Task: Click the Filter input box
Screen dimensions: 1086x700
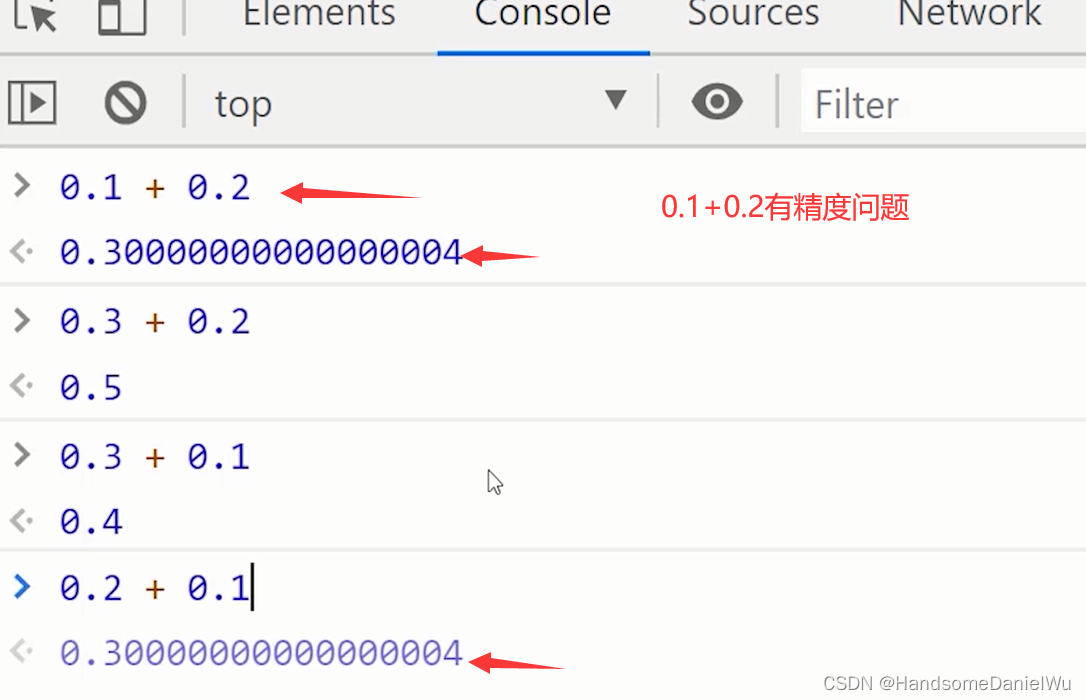Action: point(900,102)
